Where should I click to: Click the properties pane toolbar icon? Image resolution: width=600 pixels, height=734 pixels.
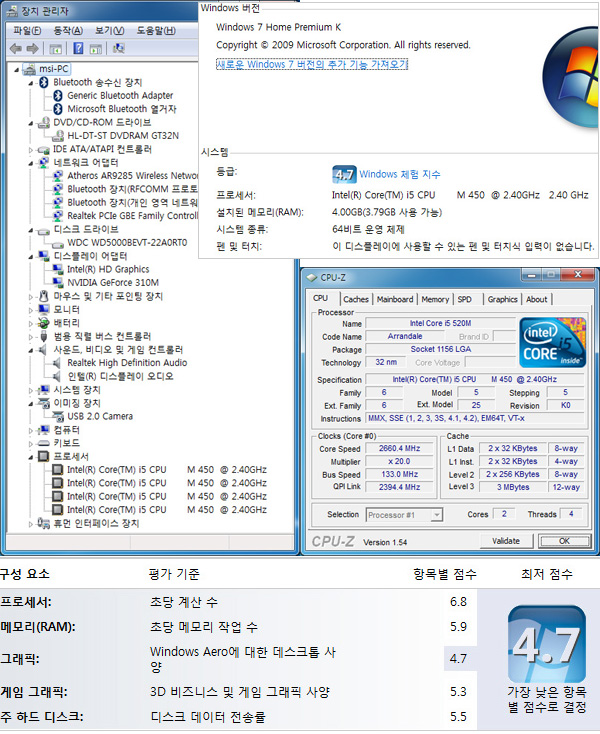point(95,48)
